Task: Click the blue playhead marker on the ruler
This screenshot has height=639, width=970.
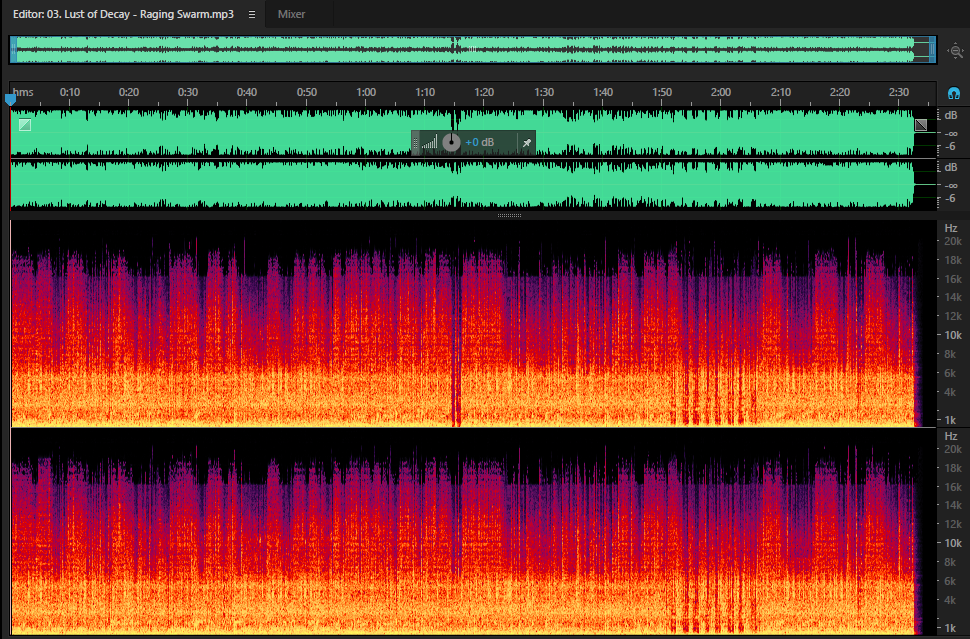Action: pos(10,99)
